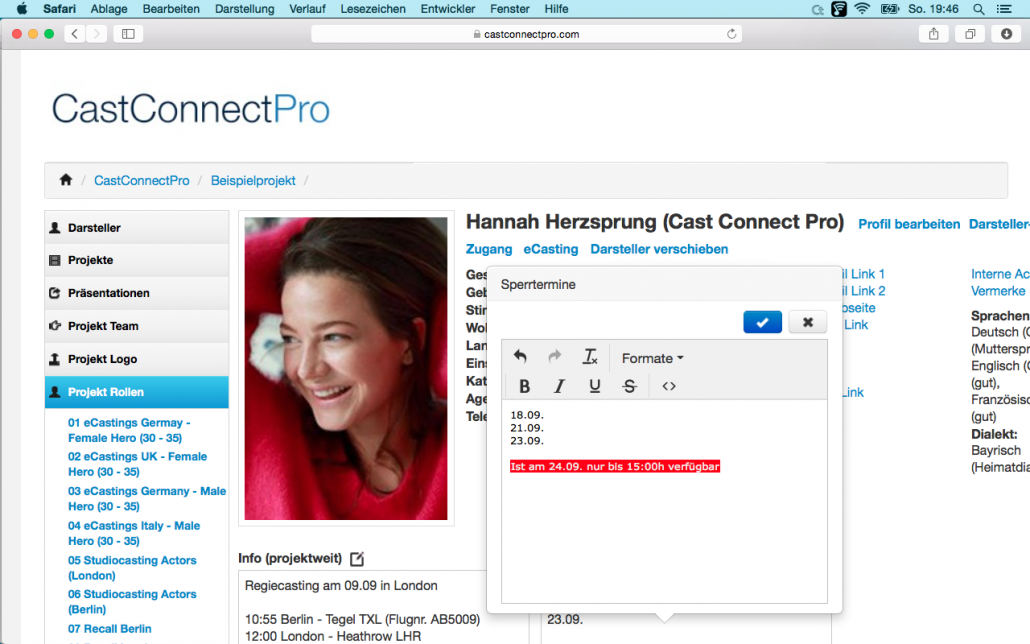Click the red highlighted text about 24.09.

615,467
